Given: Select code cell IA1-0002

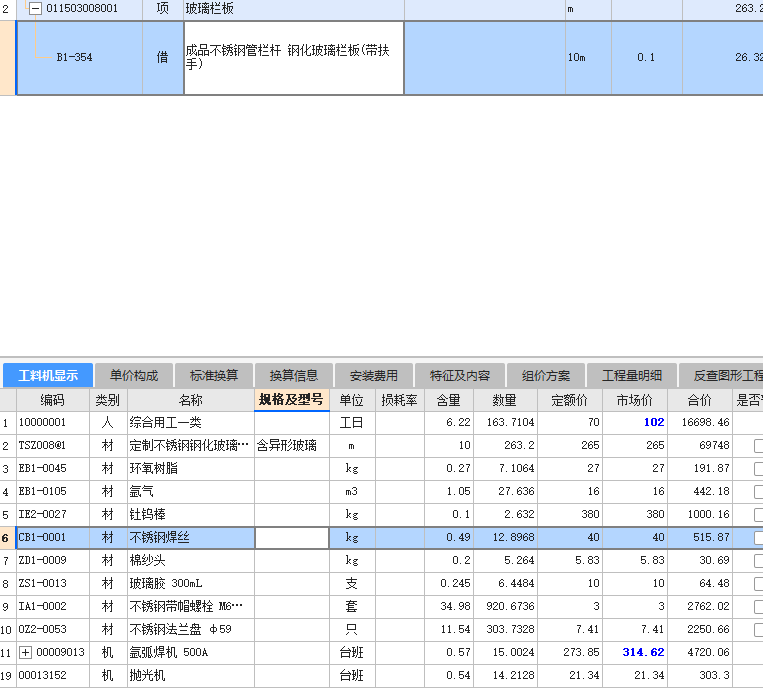Looking at the screenshot, I should [53, 606].
